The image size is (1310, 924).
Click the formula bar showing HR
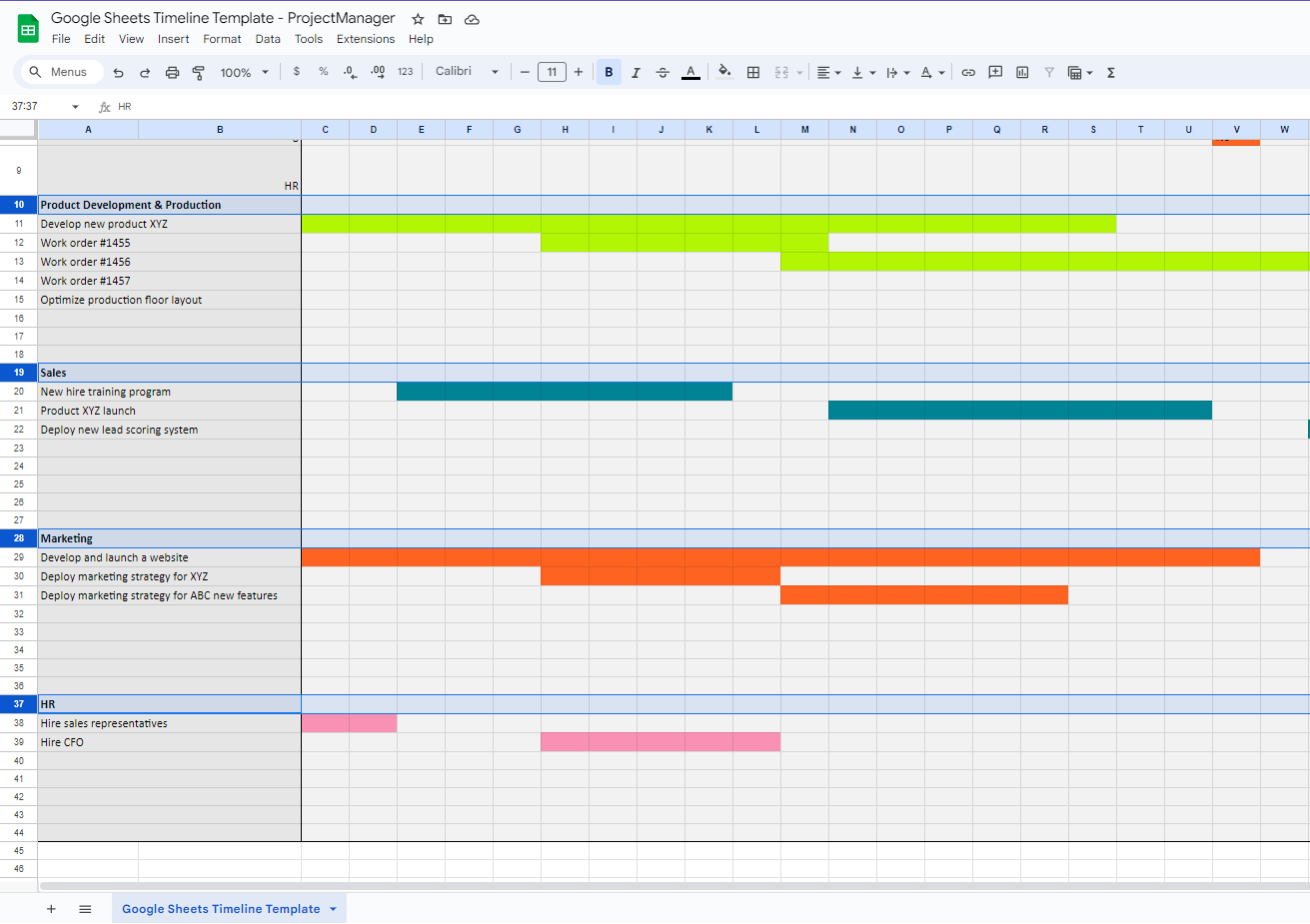tap(709, 107)
